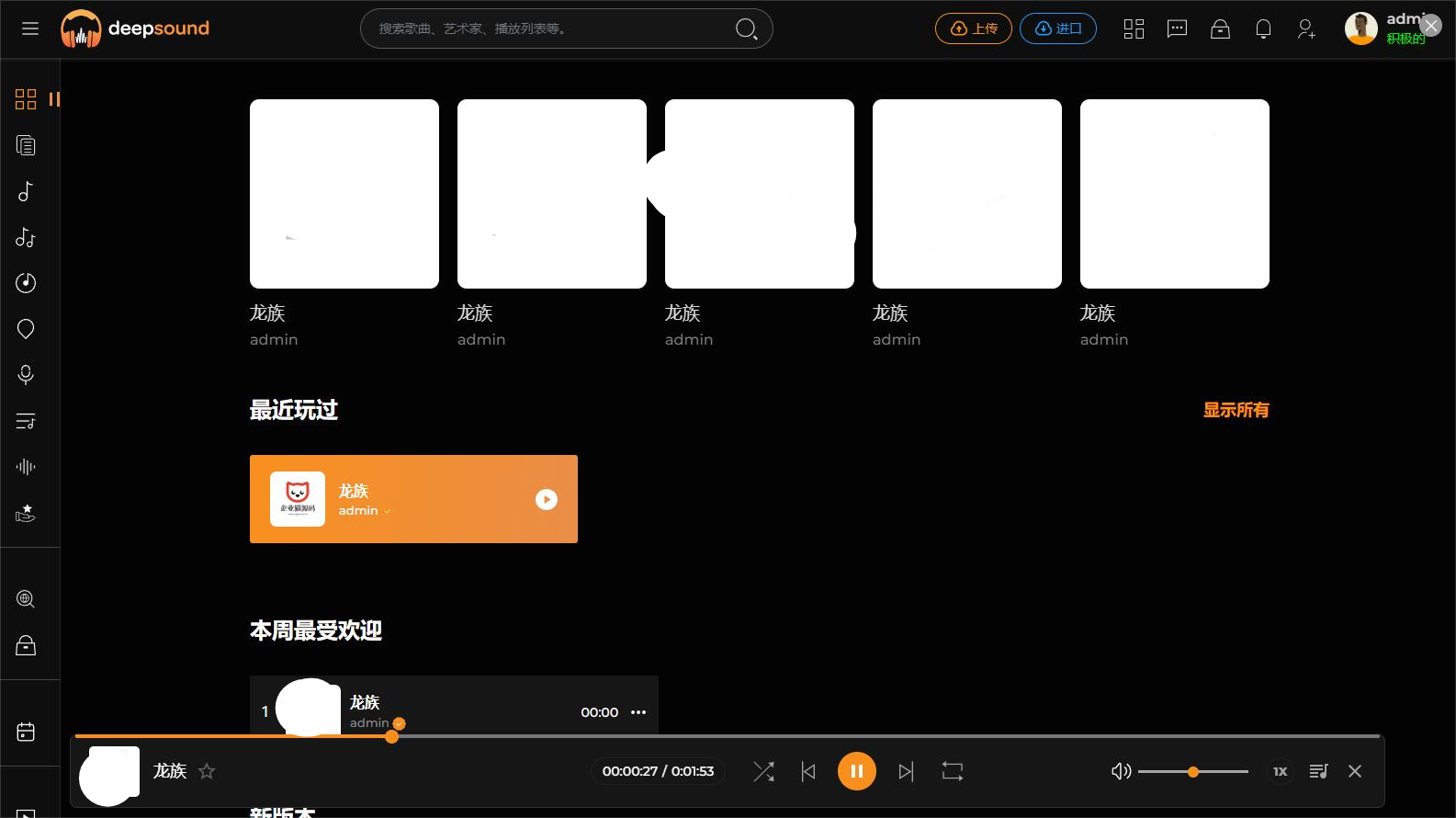Click the 本周最受欢迎 section heading
Screen dimensions: 1456x818
pyautogui.click(x=316, y=631)
